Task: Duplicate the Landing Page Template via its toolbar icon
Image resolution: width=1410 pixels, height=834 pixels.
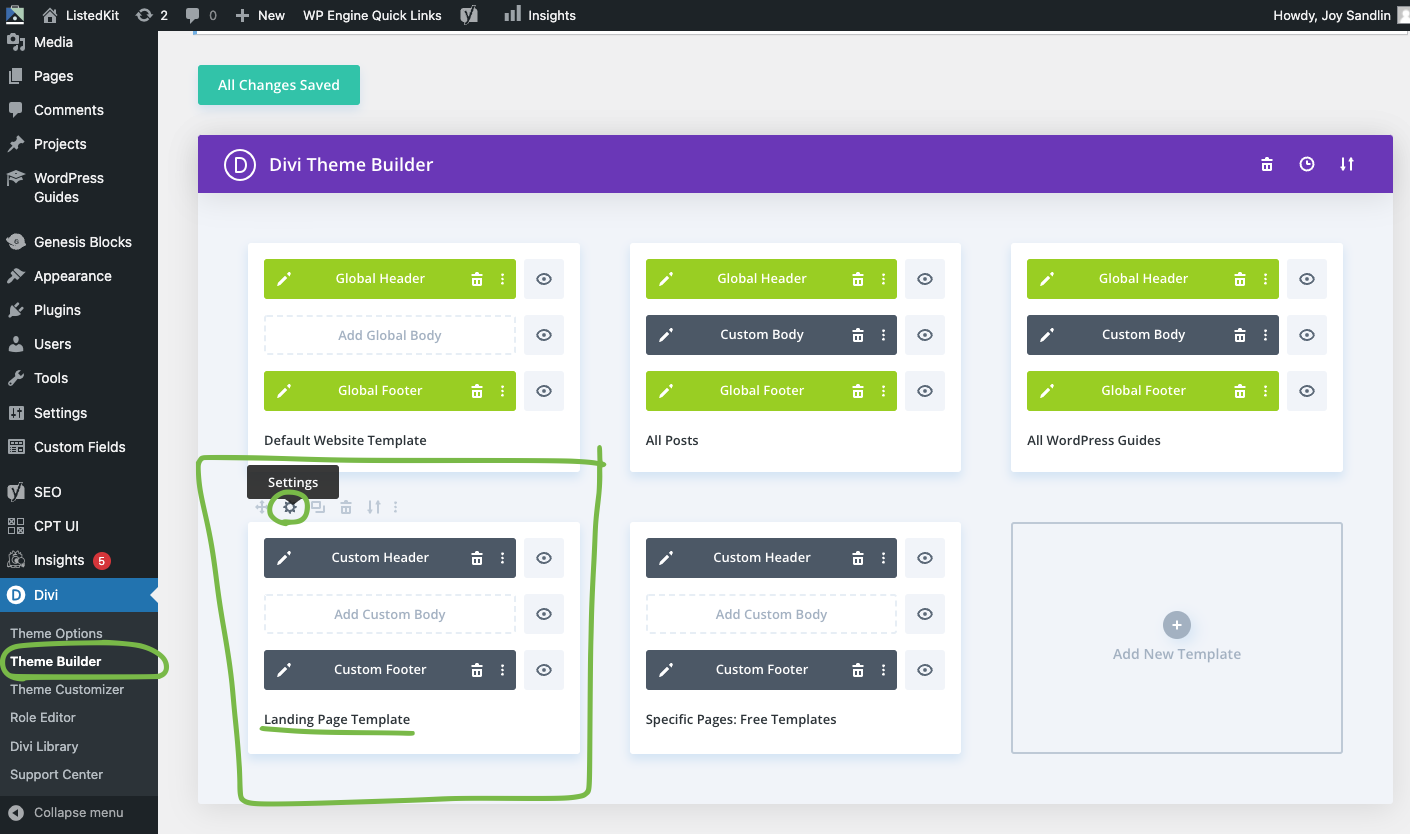Action: pos(318,507)
